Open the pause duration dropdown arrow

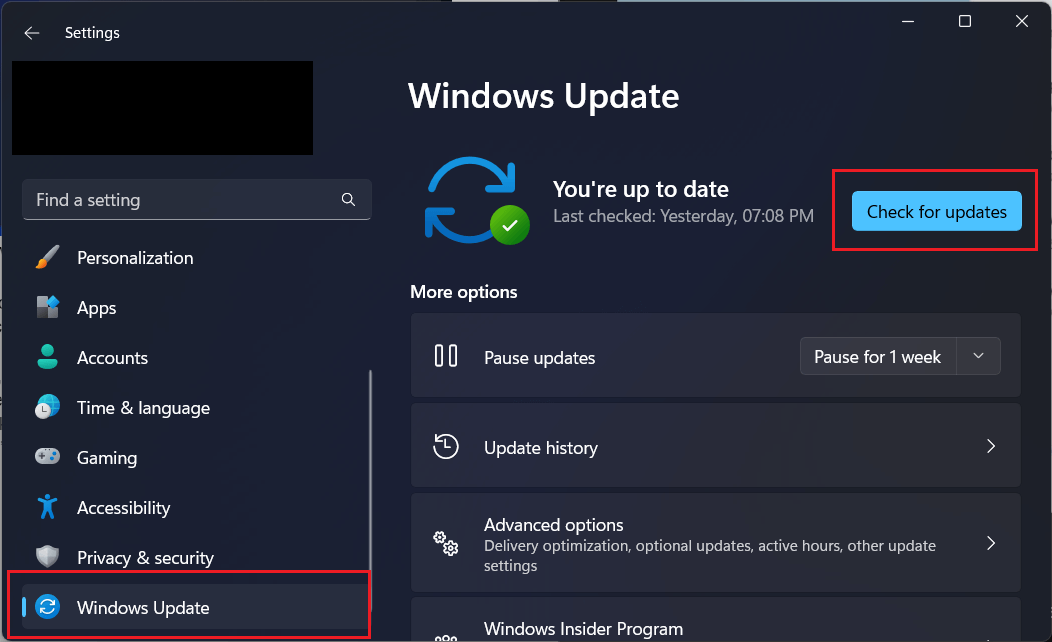(979, 357)
